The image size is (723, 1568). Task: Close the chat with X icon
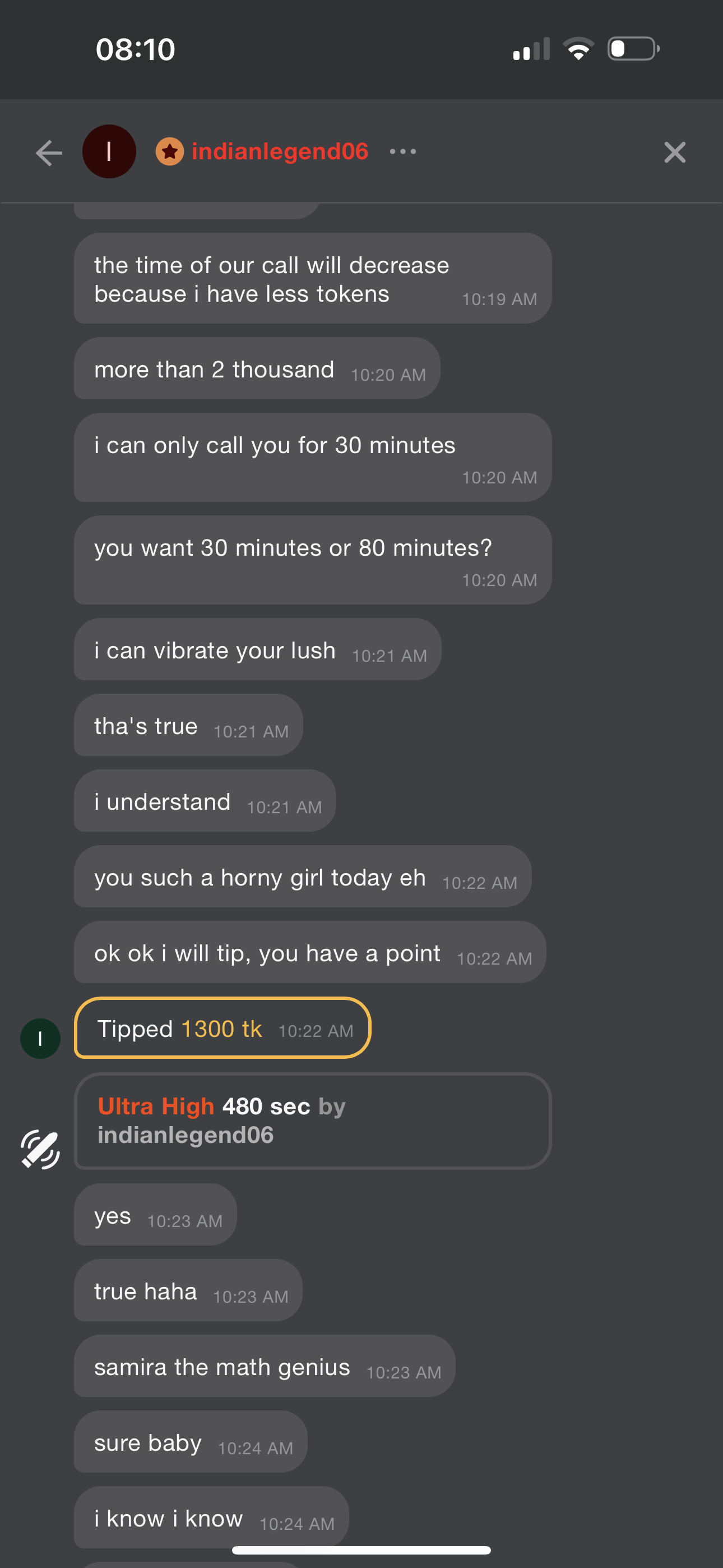click(x=675, y=152)
